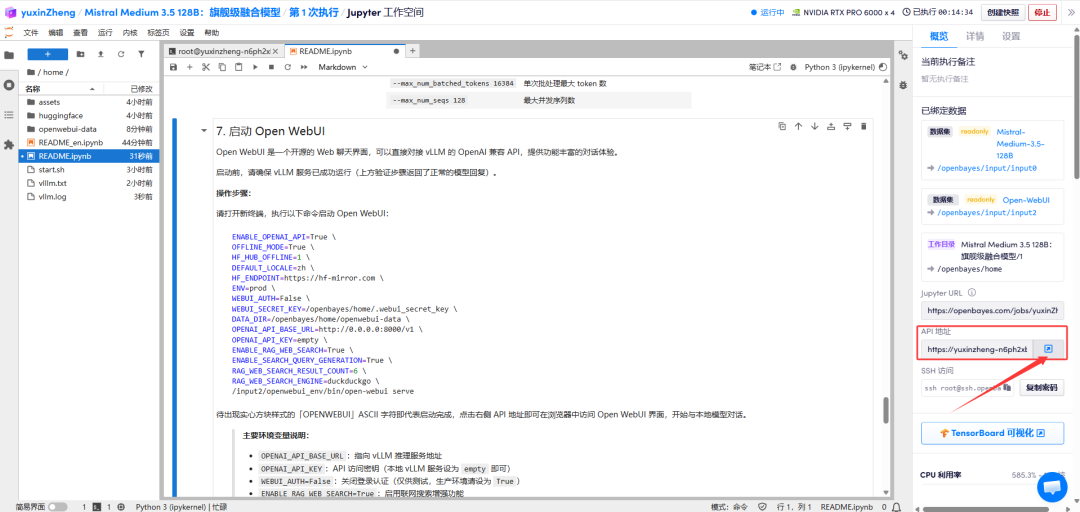Add a new launcher tab with plus
Screen dimensions: 1080x512
(x=413, y=51)
